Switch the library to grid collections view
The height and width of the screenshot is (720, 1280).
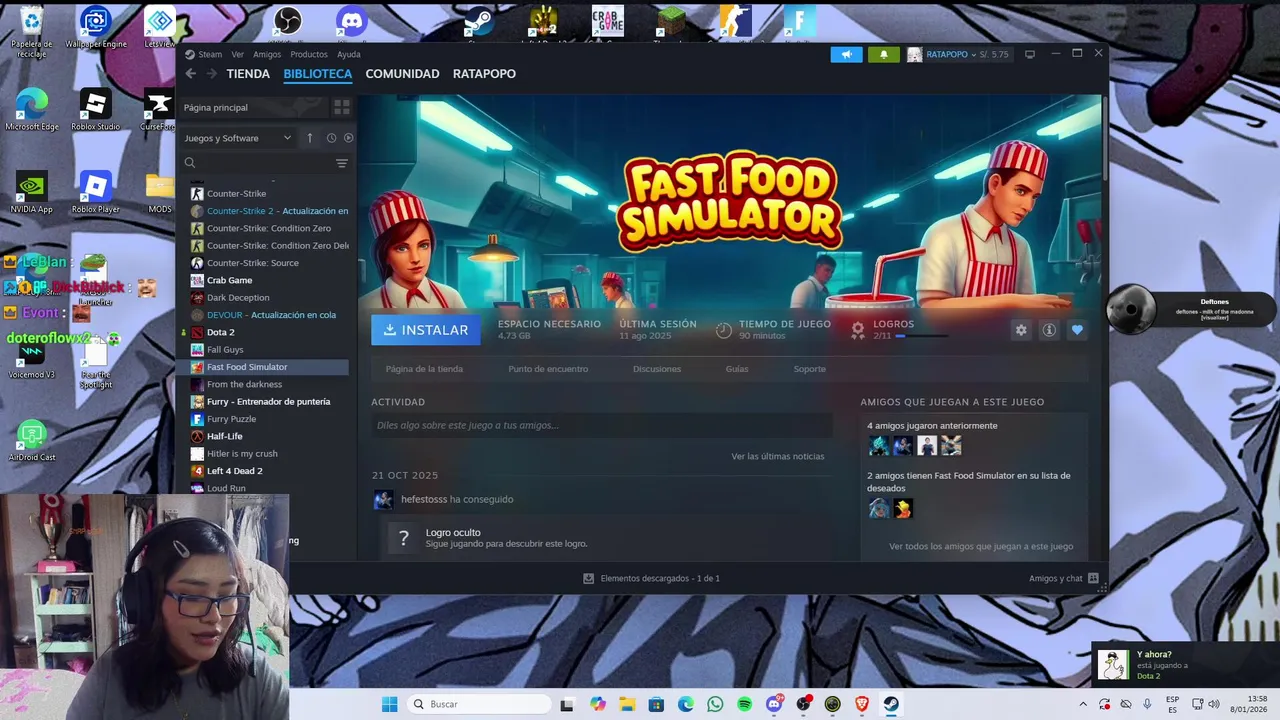[x=341, y=107]
